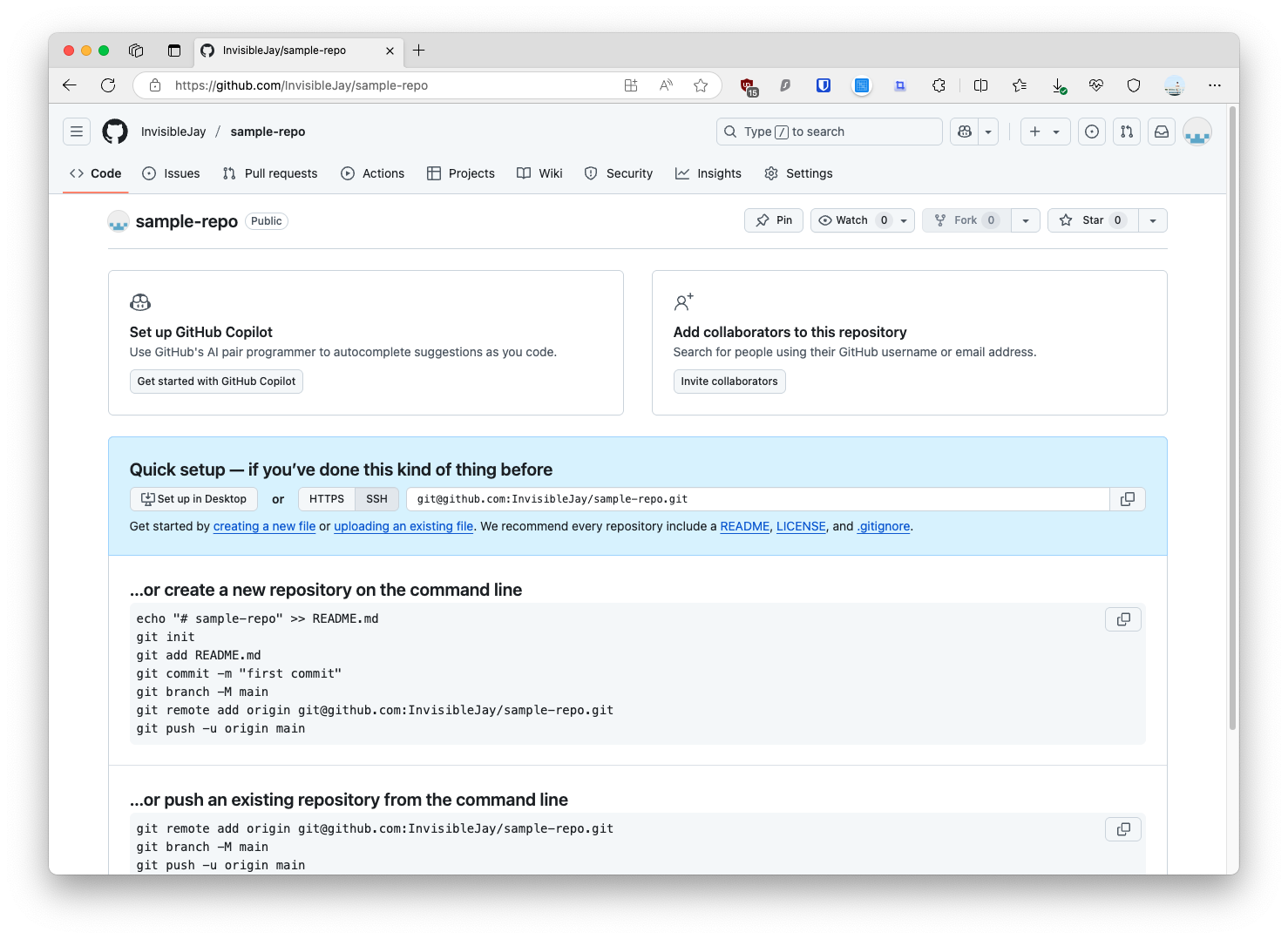Switch clone URL to HTTPS
This screenshot has width=1288, height=939.
tap(326, 498)
